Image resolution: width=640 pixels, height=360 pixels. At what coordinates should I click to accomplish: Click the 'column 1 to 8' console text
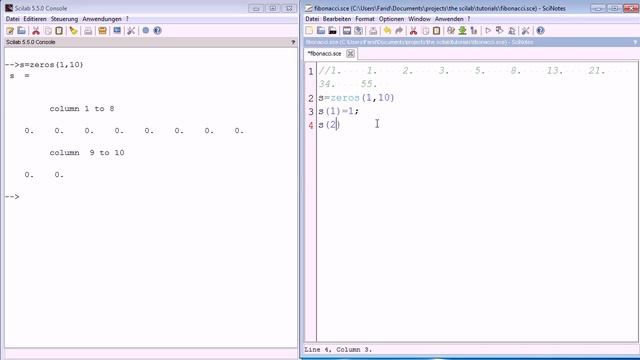pyautogui.click(x=82, y=109)
